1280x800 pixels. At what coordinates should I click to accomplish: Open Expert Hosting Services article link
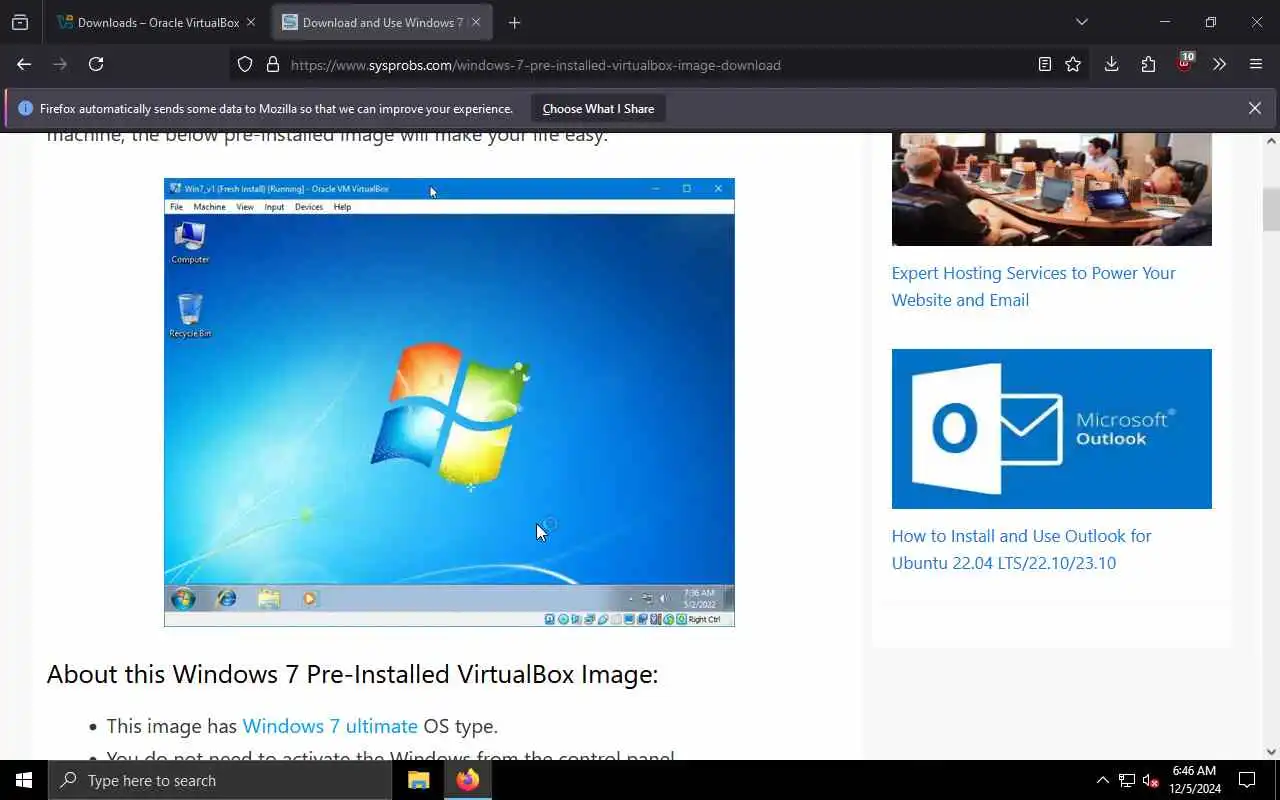[x=1033, y=286]
